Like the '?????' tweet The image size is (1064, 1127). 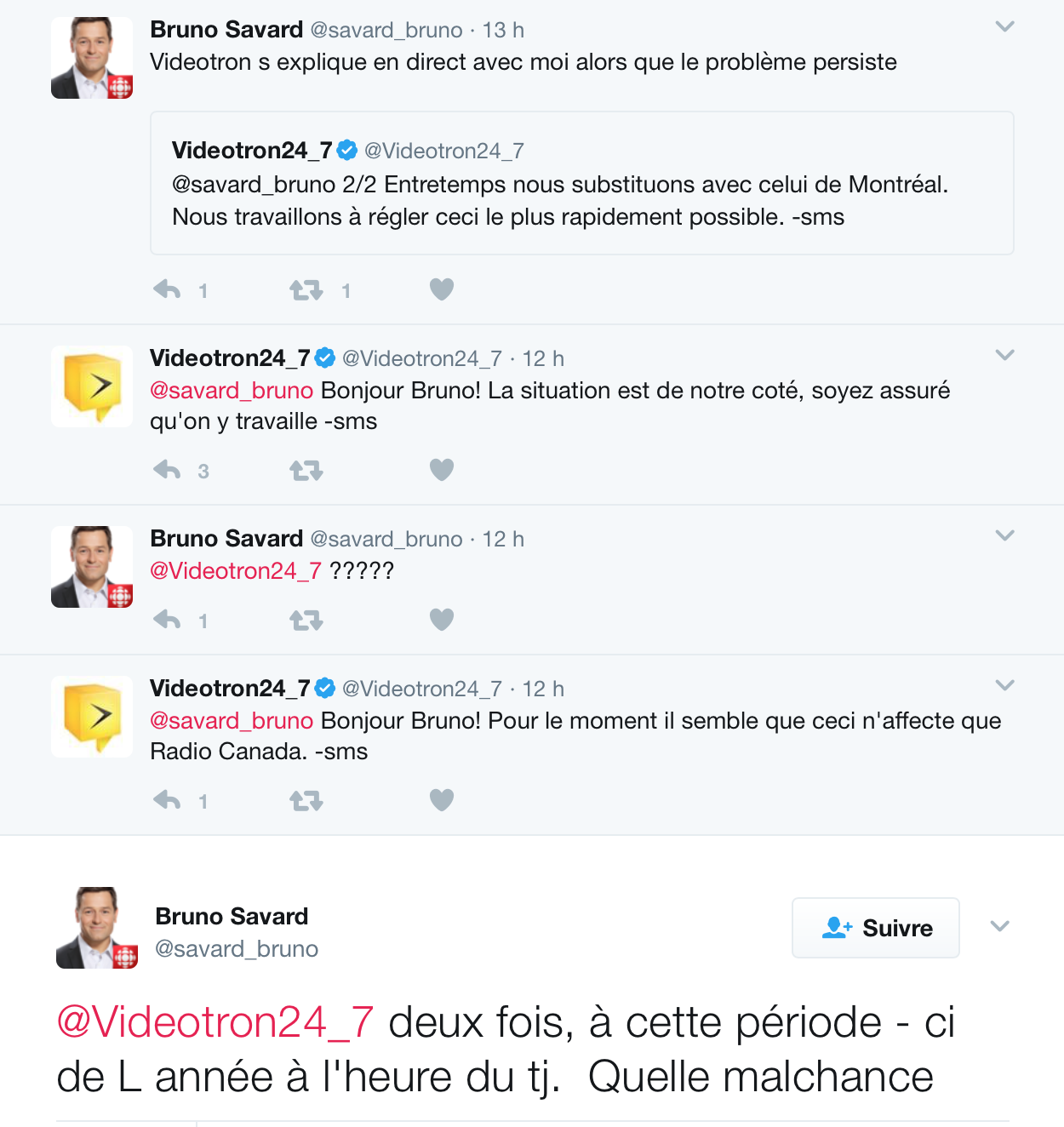tap(442, 619)
